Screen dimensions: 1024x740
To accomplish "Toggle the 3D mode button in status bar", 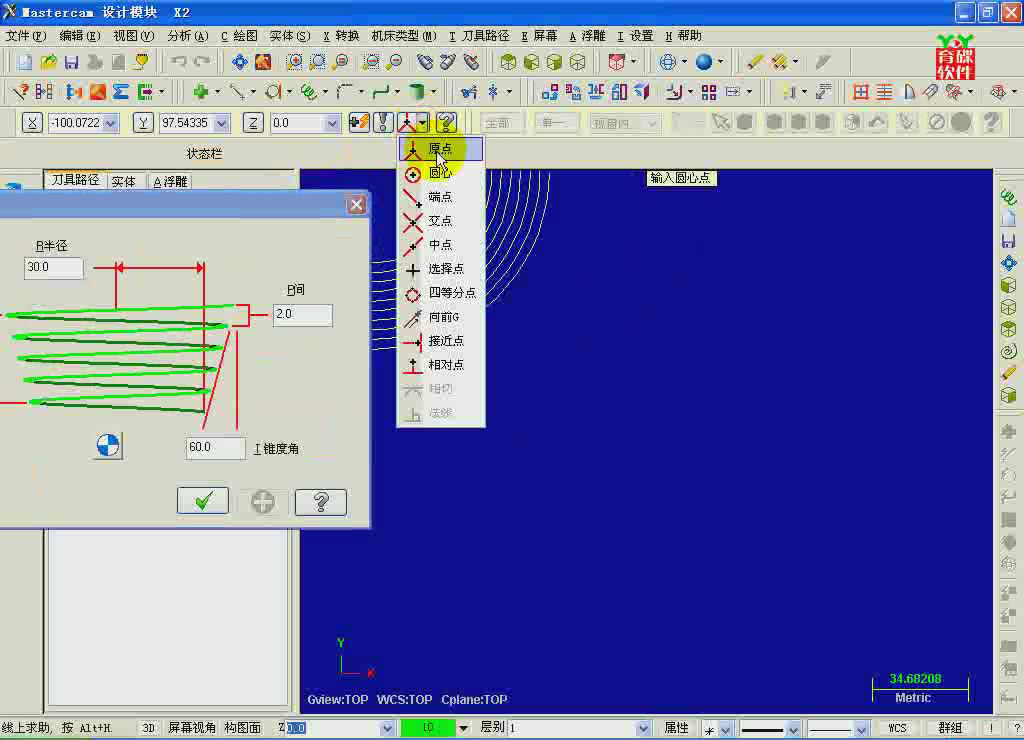I will [x=148, y=728].
